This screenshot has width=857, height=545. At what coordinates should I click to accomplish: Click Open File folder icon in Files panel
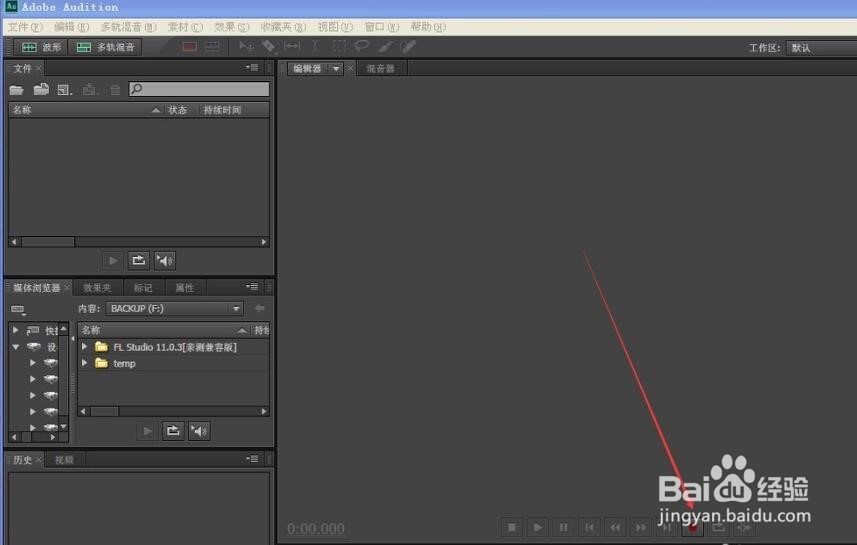coord(16,90)
